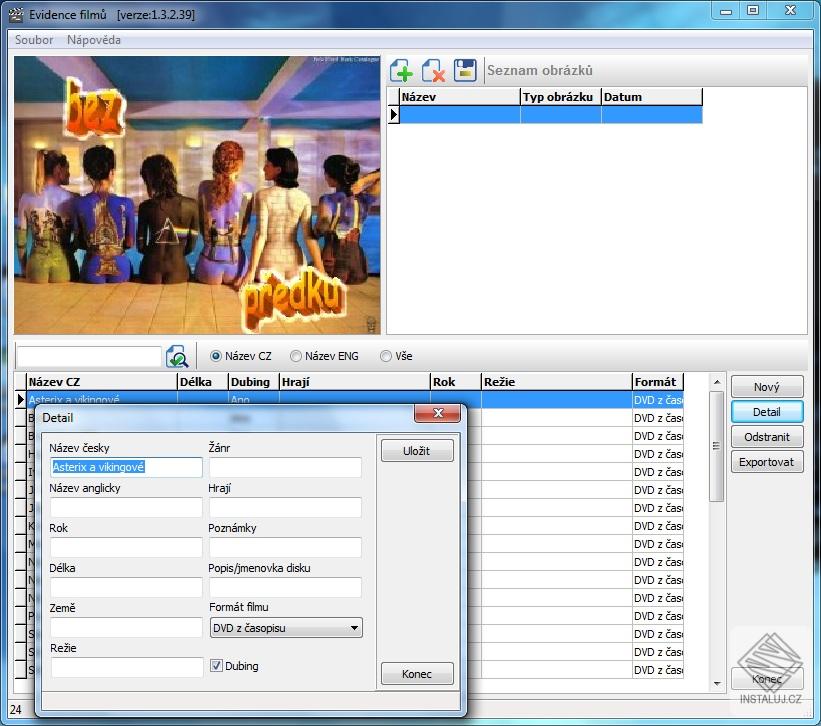Screen dimensions: 821x726
Task: Click the Popis/jmenovka disku field
Action: click(x=285, y=587)
